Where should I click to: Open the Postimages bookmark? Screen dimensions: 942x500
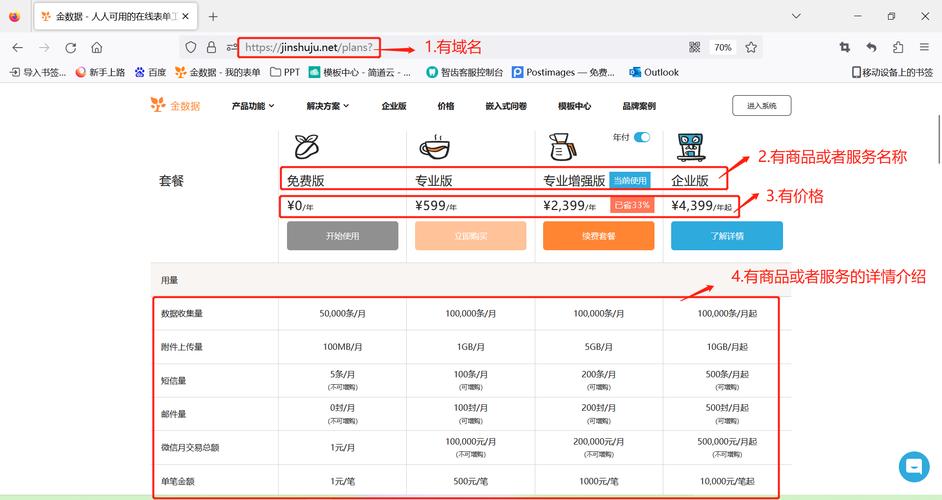tap(564, 72)
